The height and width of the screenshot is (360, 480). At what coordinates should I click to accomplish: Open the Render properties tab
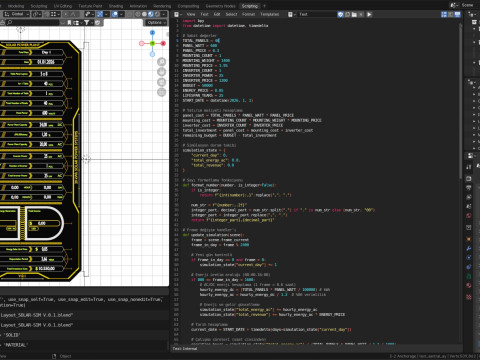[x=469, y=178]
